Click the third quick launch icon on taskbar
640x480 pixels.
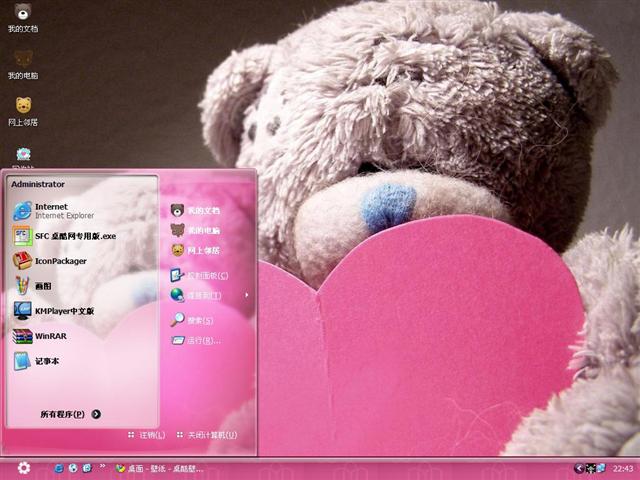pos(87,468)
